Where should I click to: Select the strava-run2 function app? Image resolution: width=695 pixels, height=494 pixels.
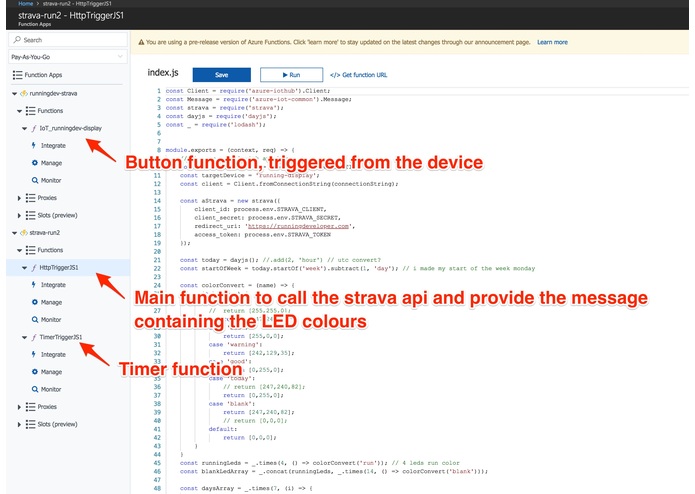(x=45, y=233)
